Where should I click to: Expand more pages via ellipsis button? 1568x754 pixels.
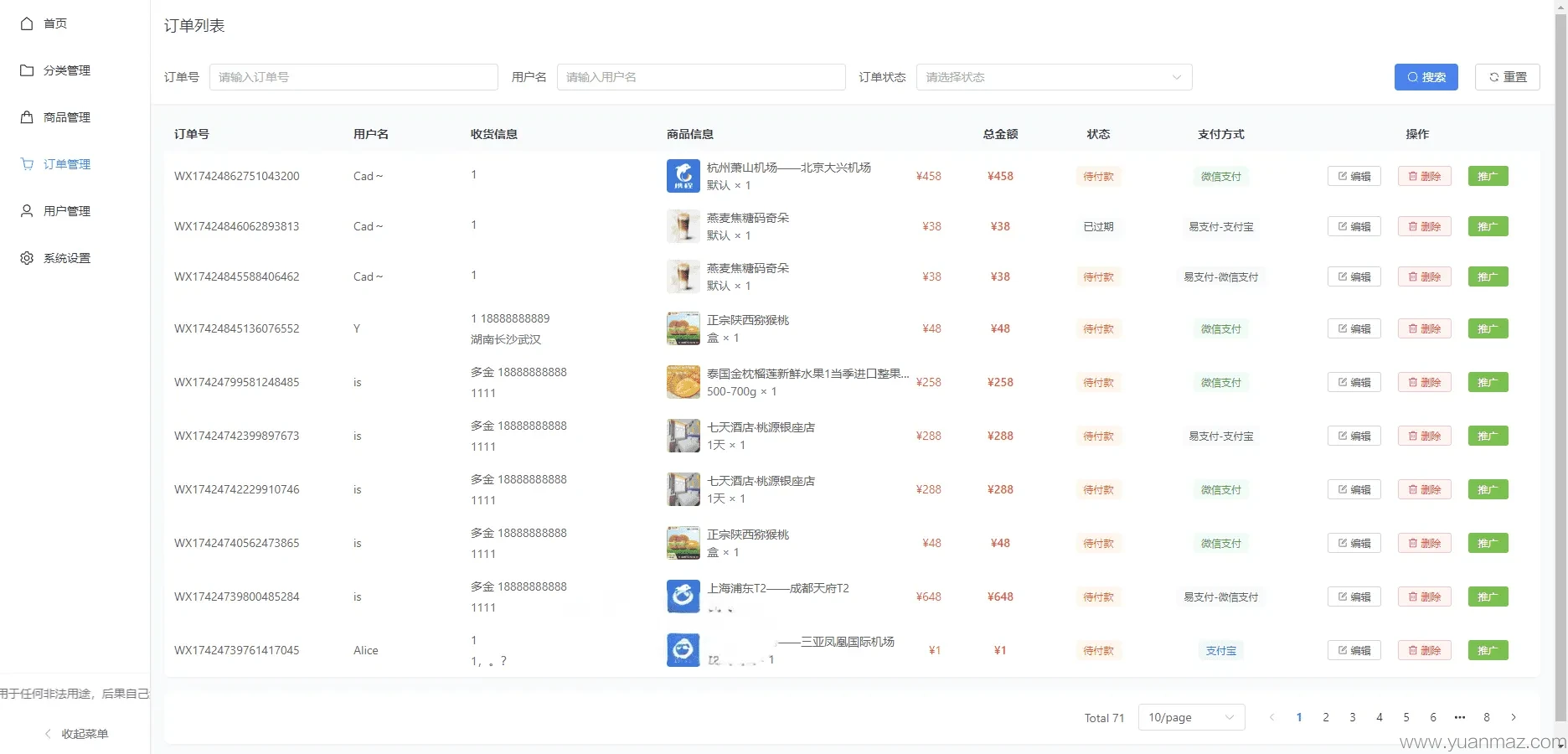[1460, 717]
